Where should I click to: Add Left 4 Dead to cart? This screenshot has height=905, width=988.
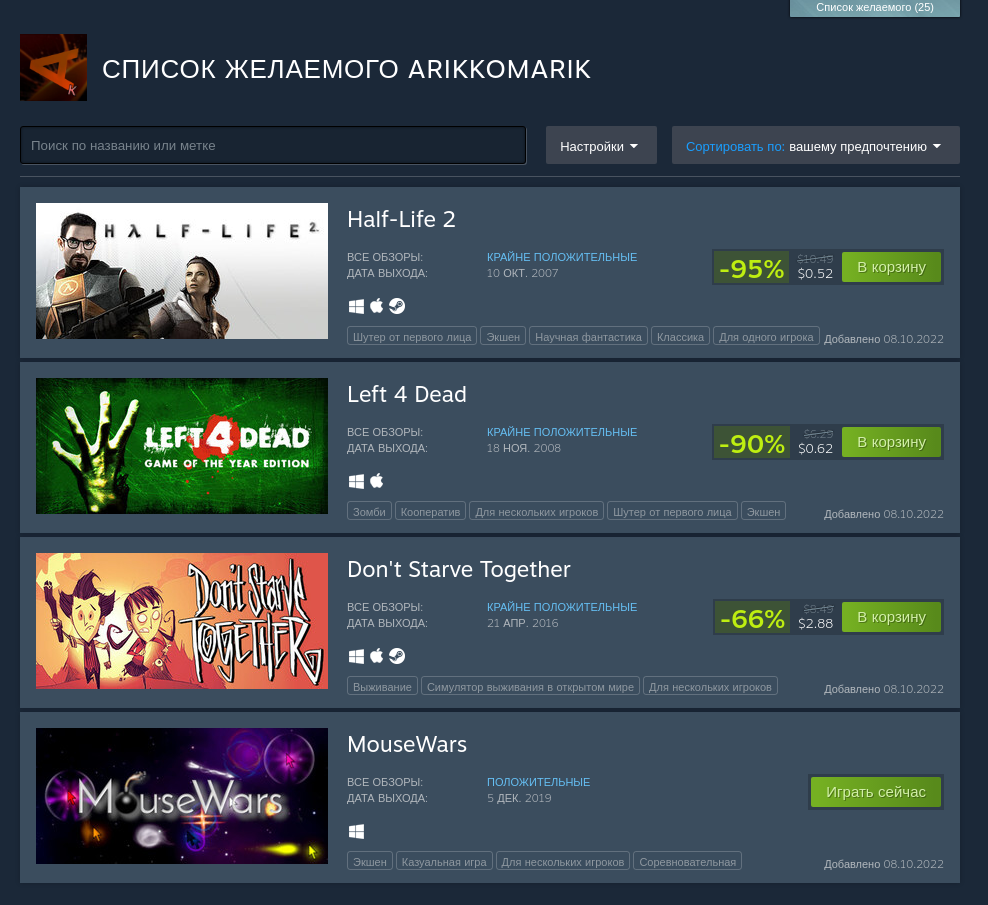tap(891, 442)
